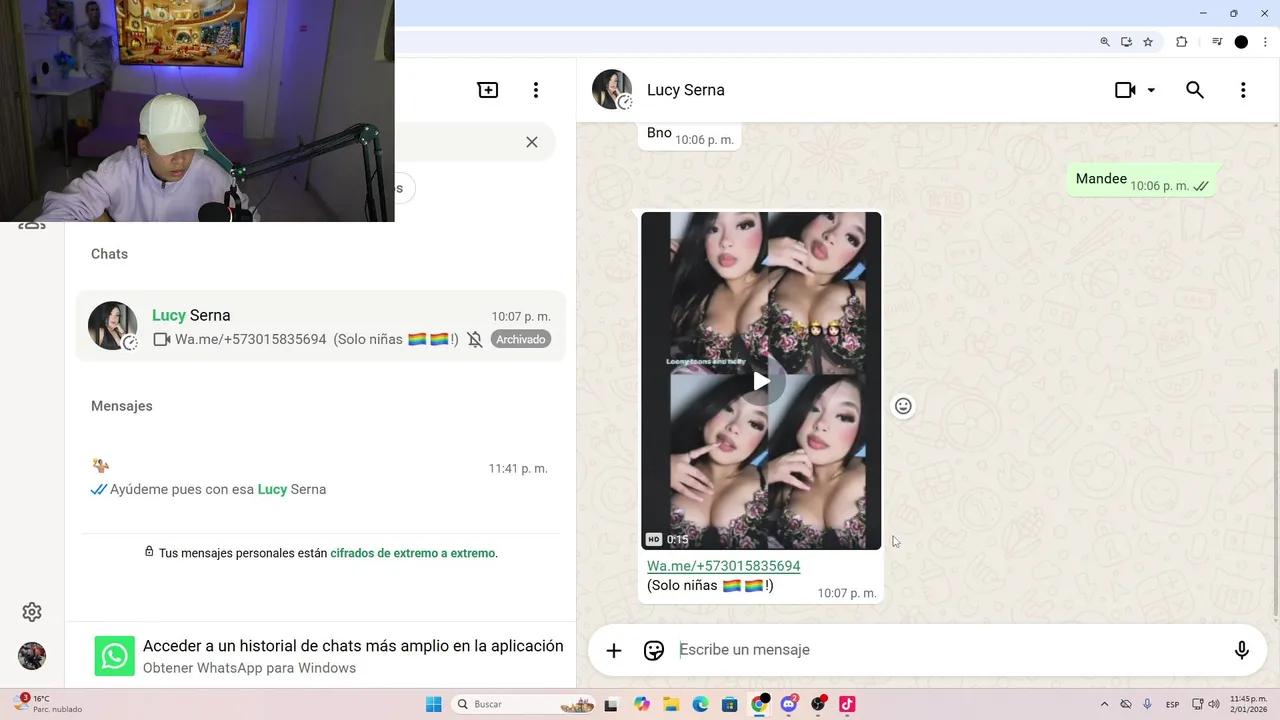Click the plus attach button in the message bar
This screenshot has width=1280, height=720.
(x=614, y=650)
